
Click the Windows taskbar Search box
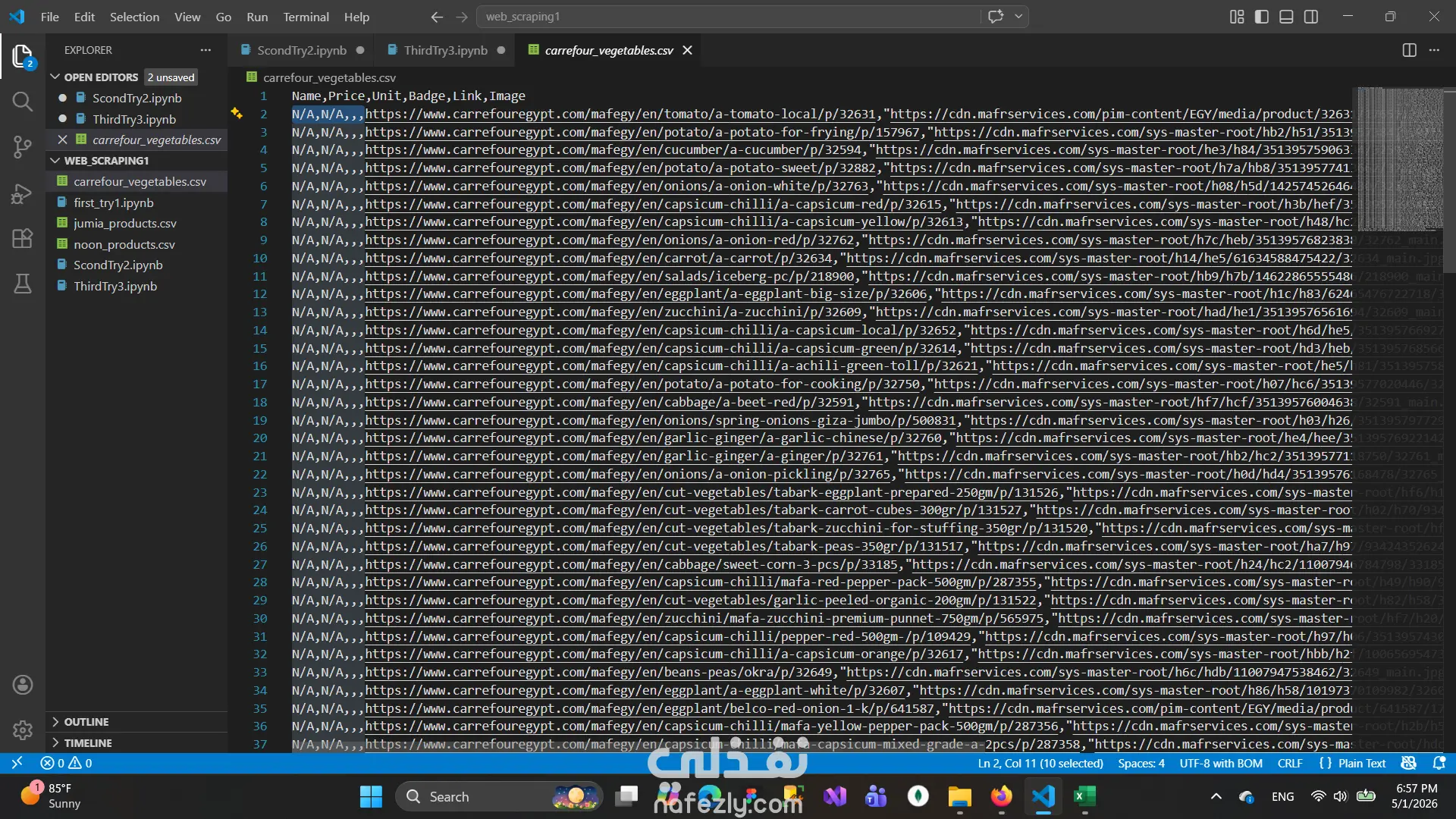[x=499, y=796]
